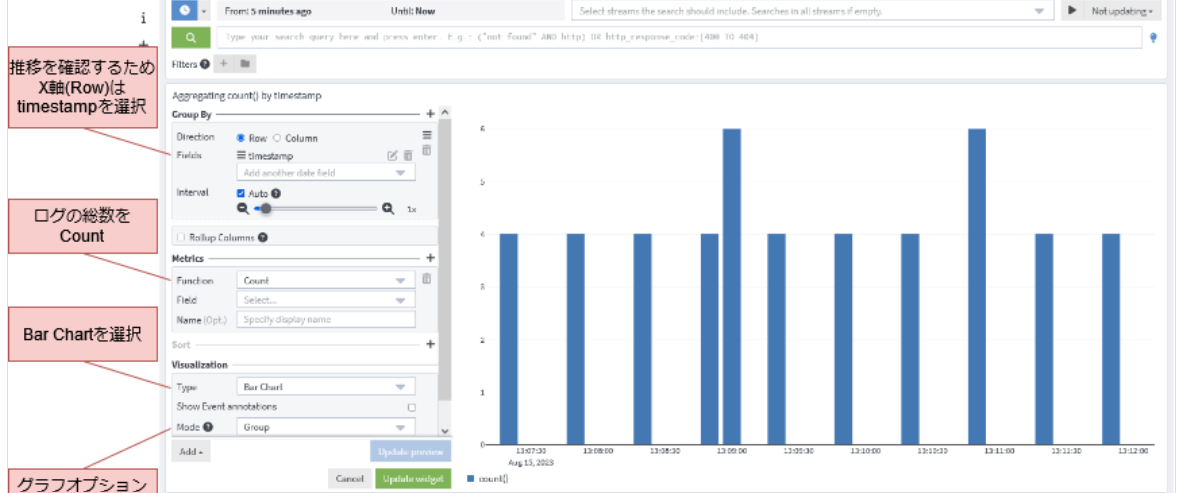The width and height of the screenshot is (1177, 493).
Task: Select the Column direction radio button
Action: [x=278, y=138]
